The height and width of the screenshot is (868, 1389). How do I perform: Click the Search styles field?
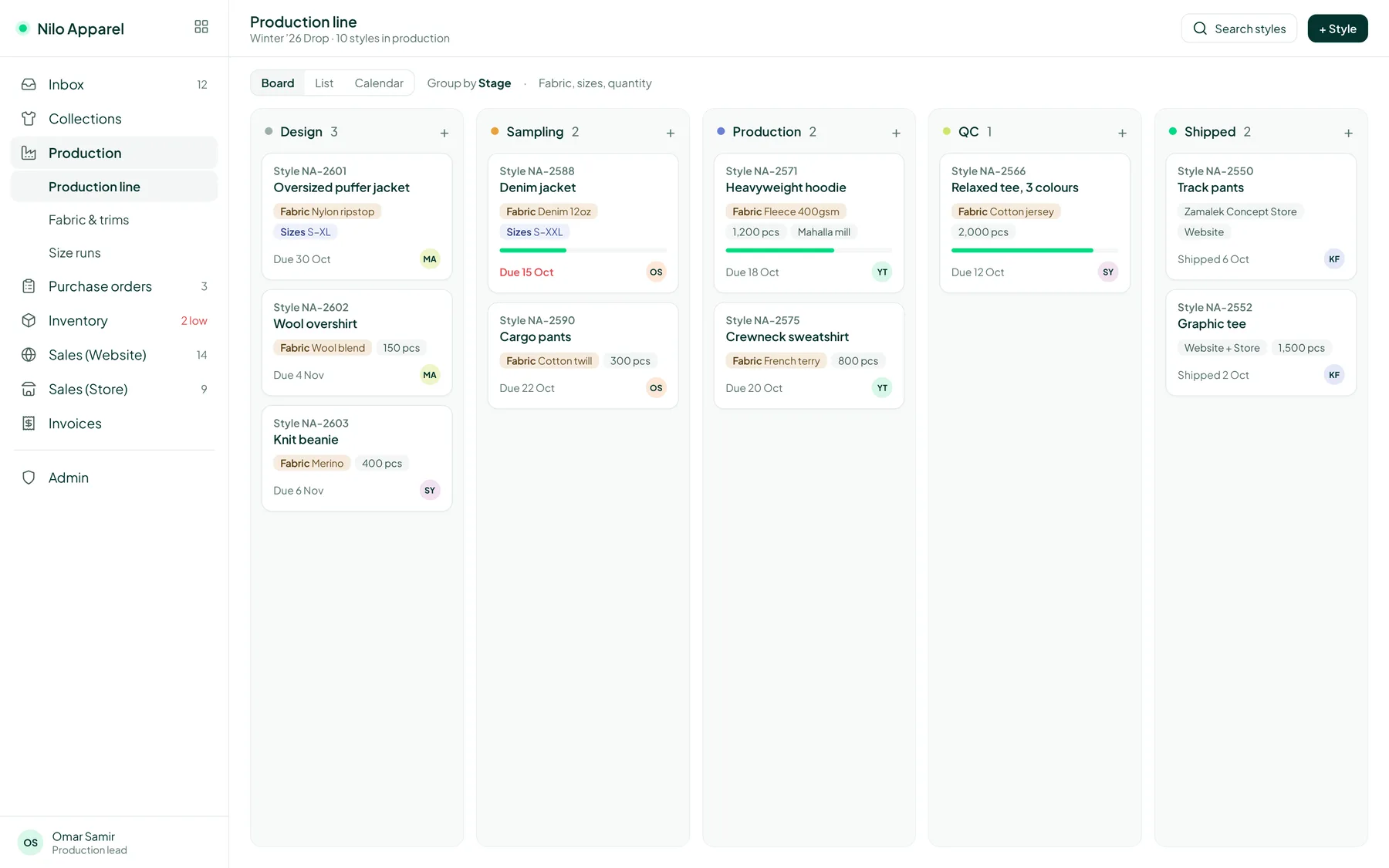point(1239,29)
